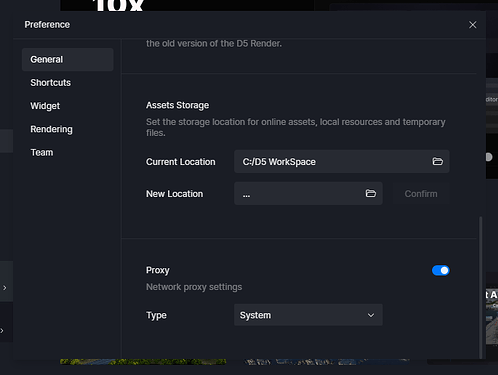498x375 pixels.
Task: Open the proxy Type dropdown
Action: click(x=308, y=315)
